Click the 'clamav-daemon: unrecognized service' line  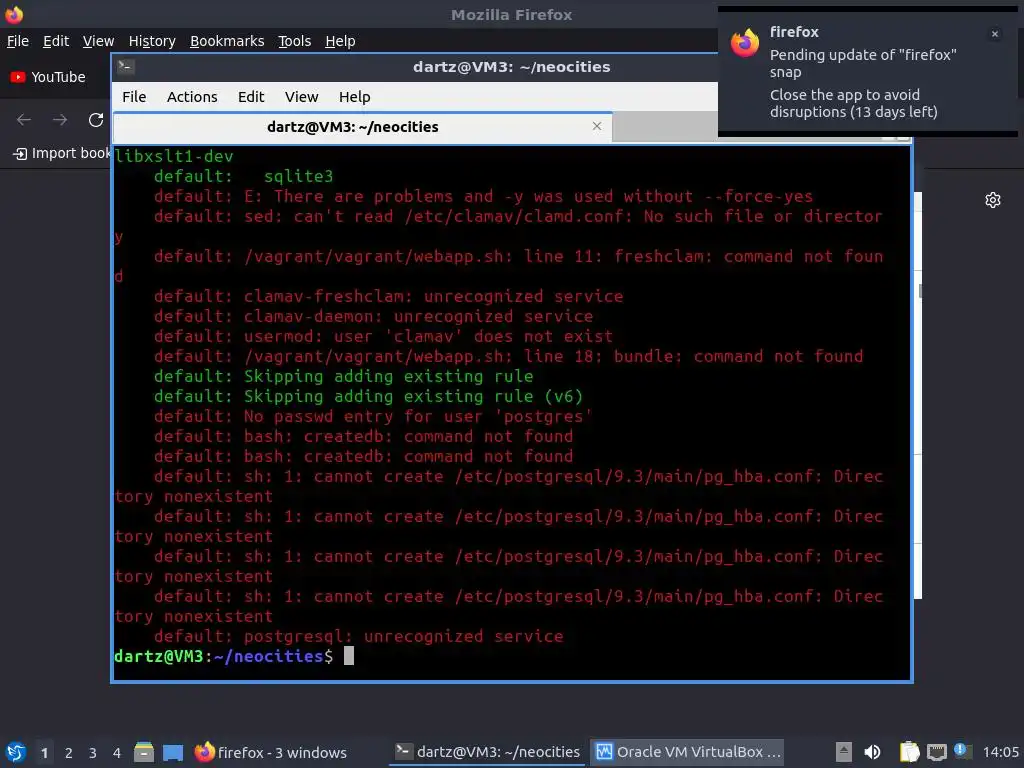tap(374, 317)
